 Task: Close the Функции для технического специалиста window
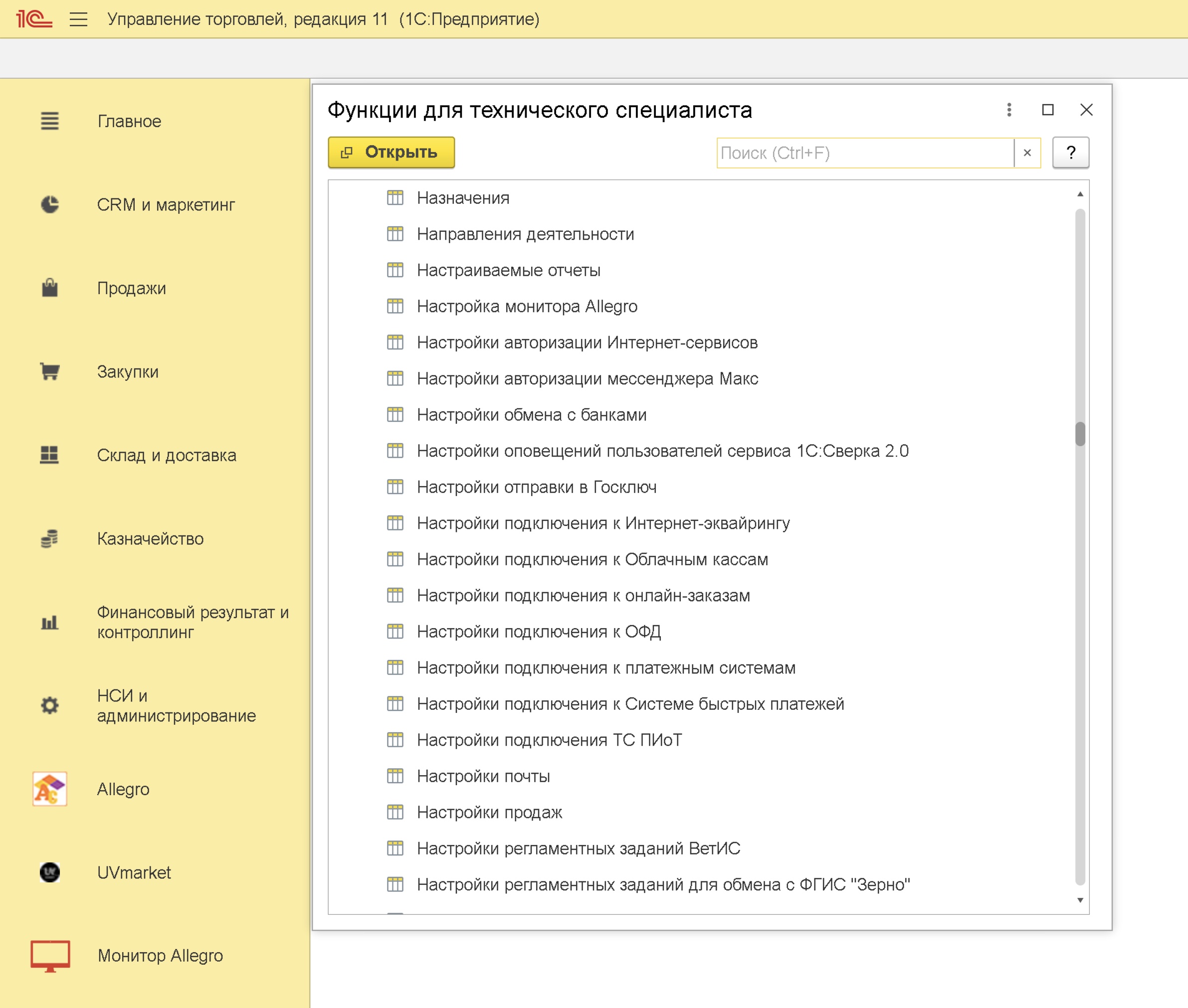pos(1086,110)
